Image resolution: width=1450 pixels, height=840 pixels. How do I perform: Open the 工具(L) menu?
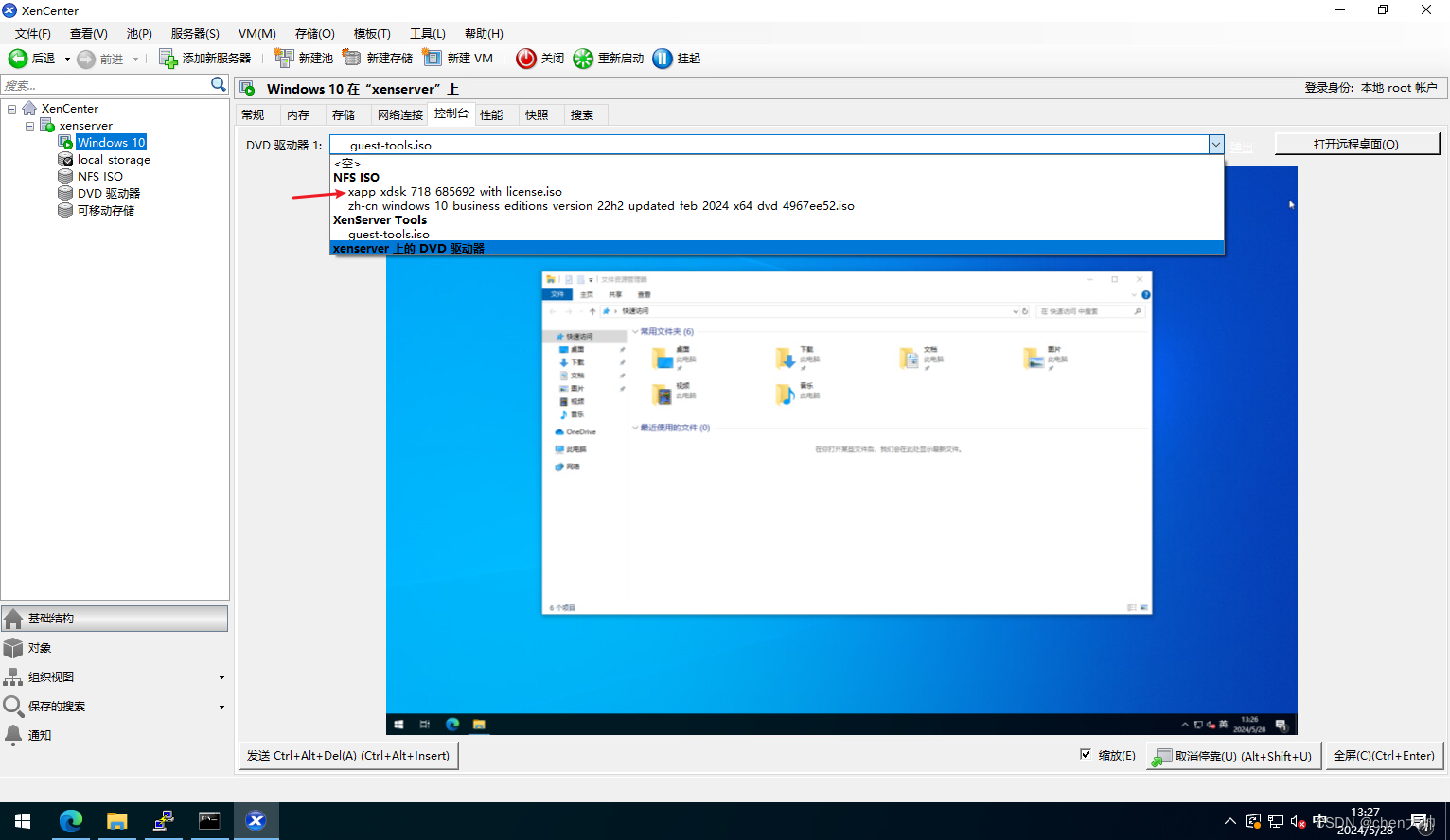(428, 34)
